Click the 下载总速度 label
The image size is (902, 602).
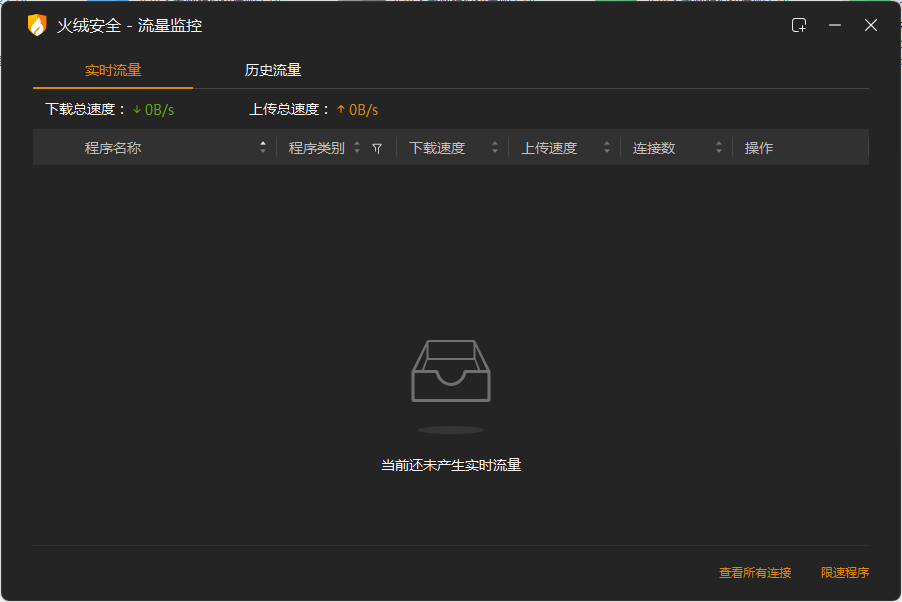[84, 110]
